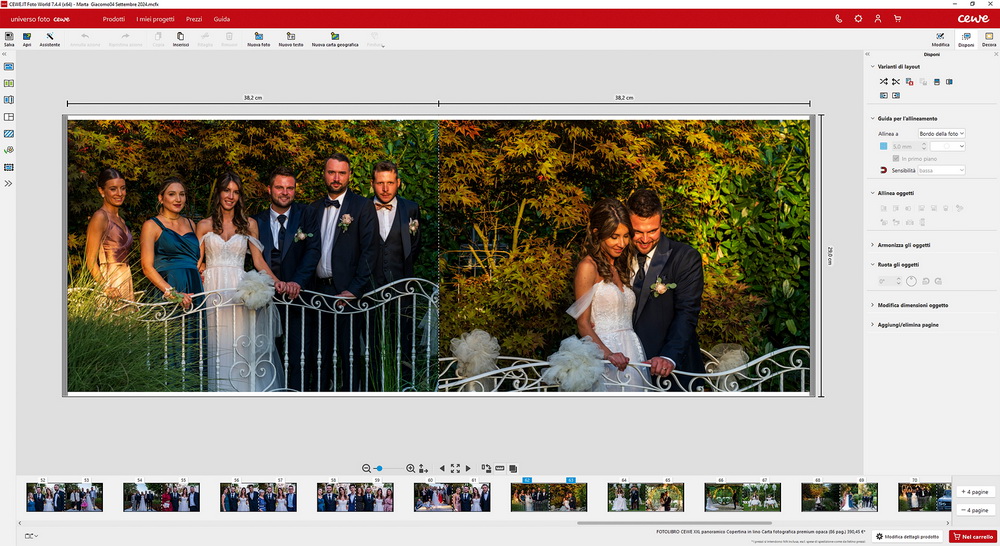Click the zoom slider handle
This screenshot has width=1000, height=546.
tap(379, 468)
